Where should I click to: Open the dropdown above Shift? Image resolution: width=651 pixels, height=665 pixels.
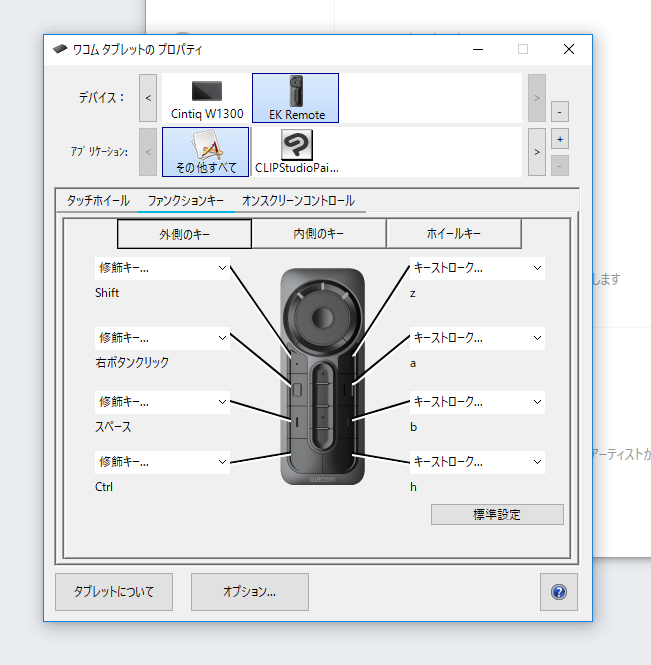click(x=162, y=268)
